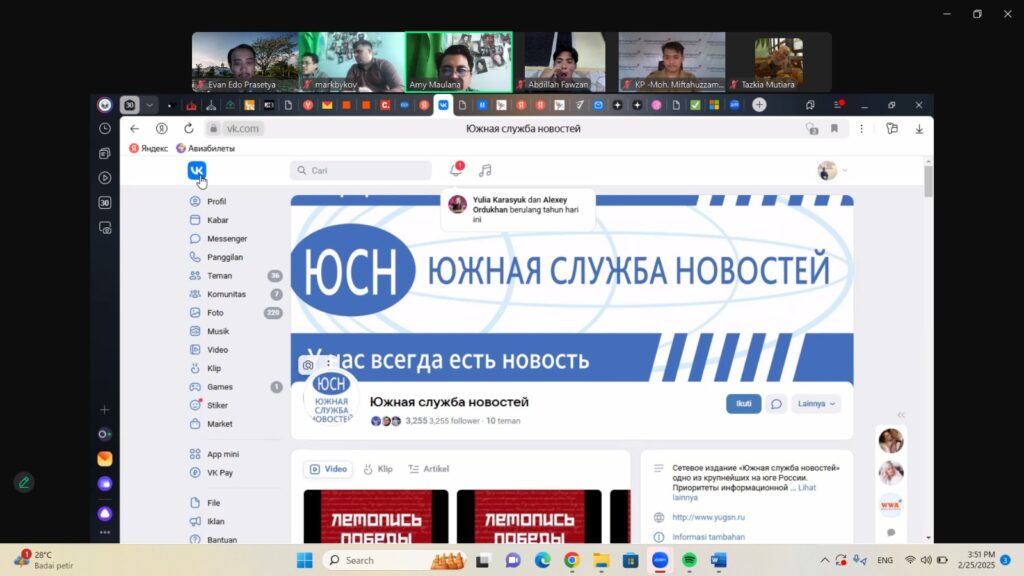
Task: Open Chrome from taskbar
Action: point(571,560)
